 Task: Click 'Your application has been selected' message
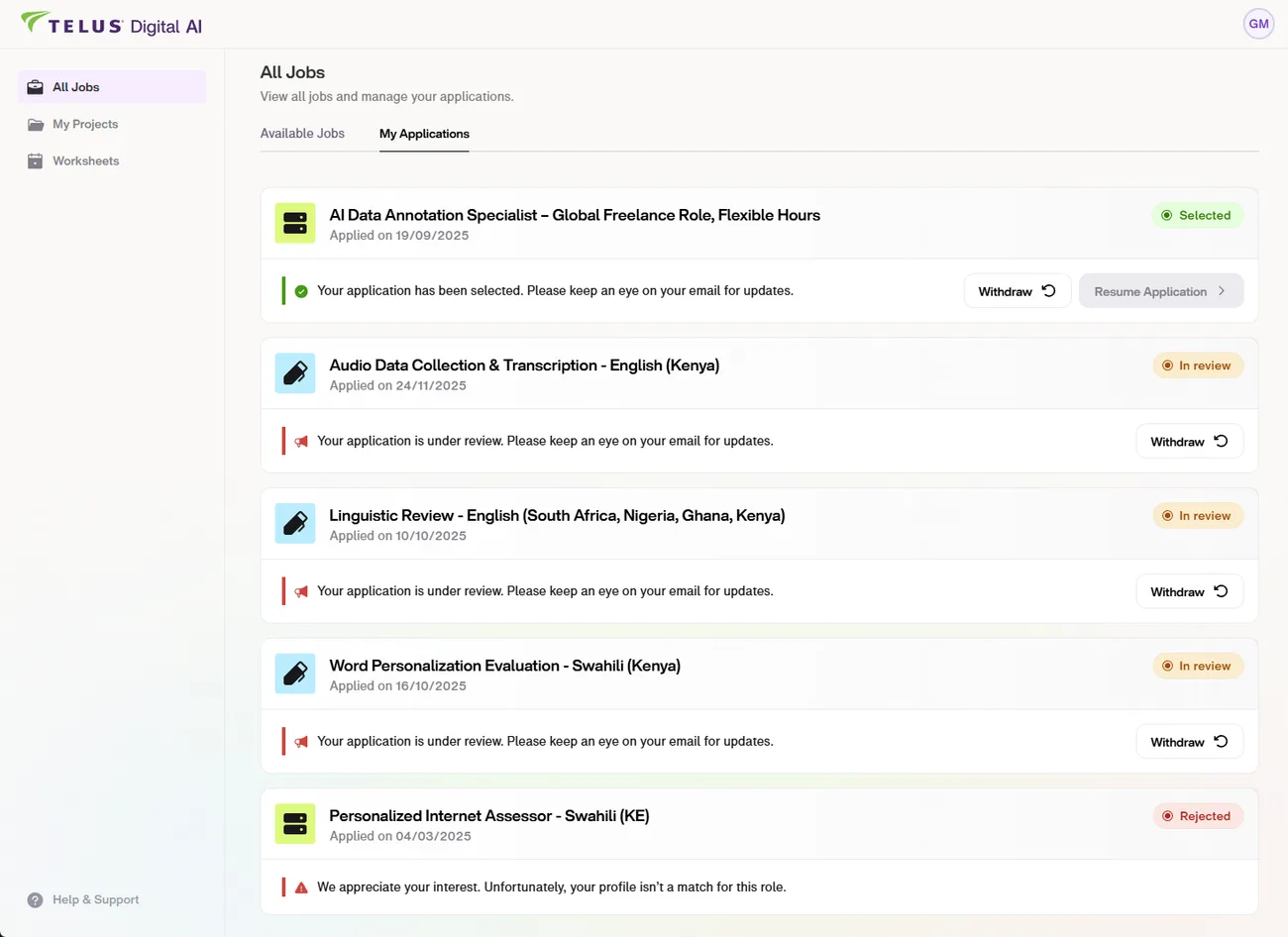(555, 291)
